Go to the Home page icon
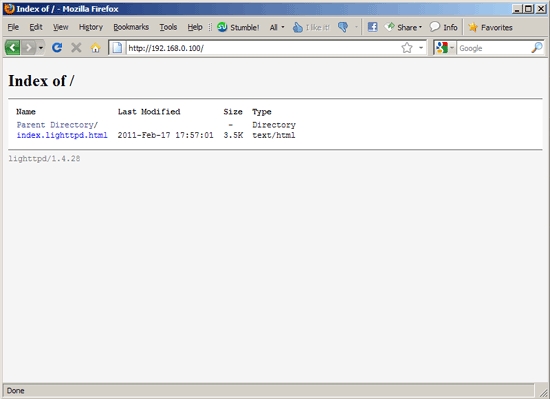 [95, 47]
